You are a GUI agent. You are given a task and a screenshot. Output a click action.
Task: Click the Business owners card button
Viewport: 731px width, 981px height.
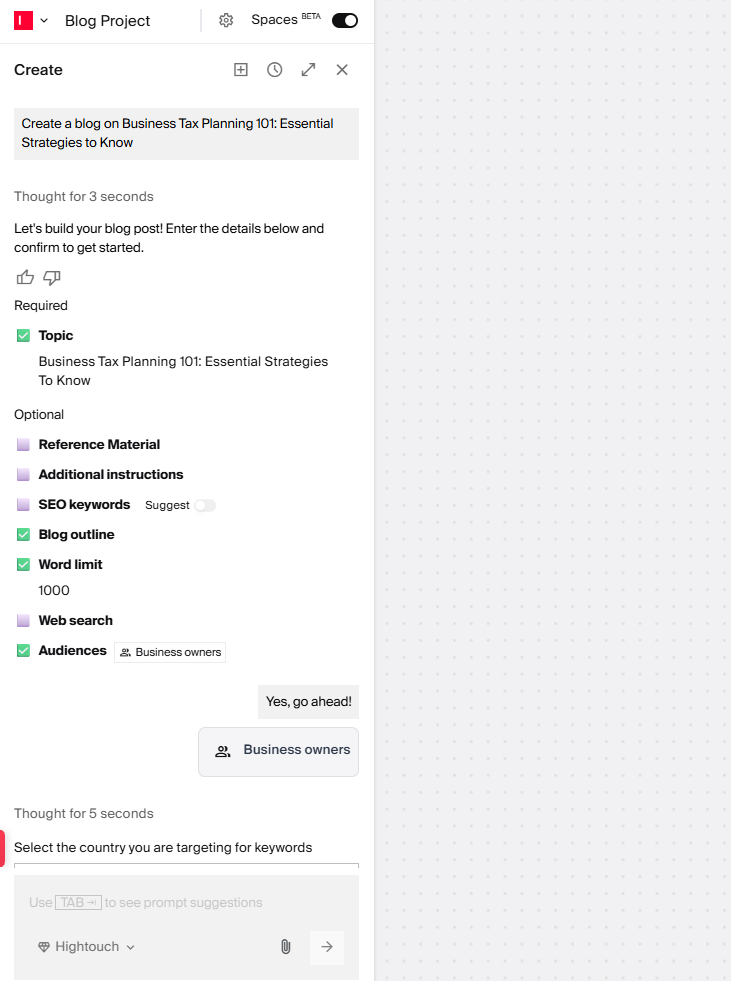[x=279, y=751]
